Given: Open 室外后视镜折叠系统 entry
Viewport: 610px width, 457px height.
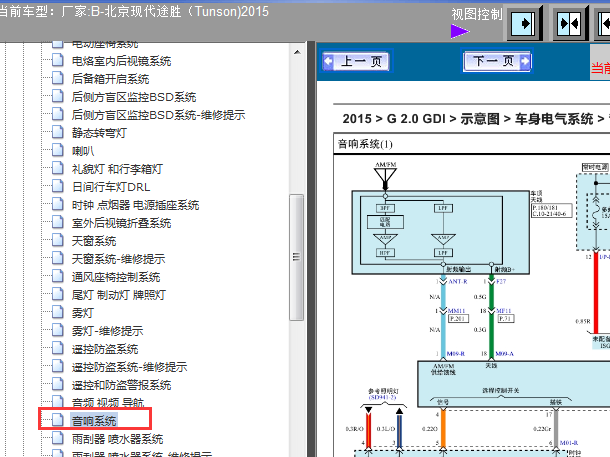Looking at the screenshot, I should (x=121, y=223).
